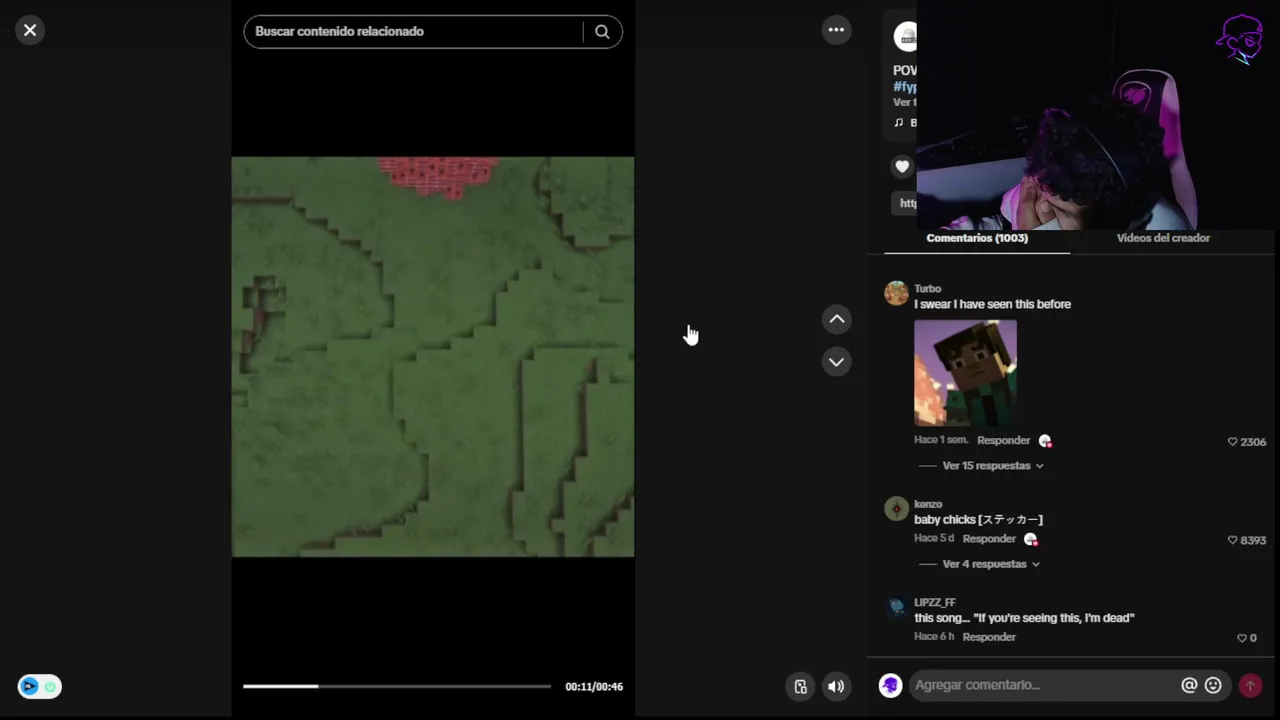The image size is (1280, 720).
Task: Open the creator's profile picture
Action: 905,37
